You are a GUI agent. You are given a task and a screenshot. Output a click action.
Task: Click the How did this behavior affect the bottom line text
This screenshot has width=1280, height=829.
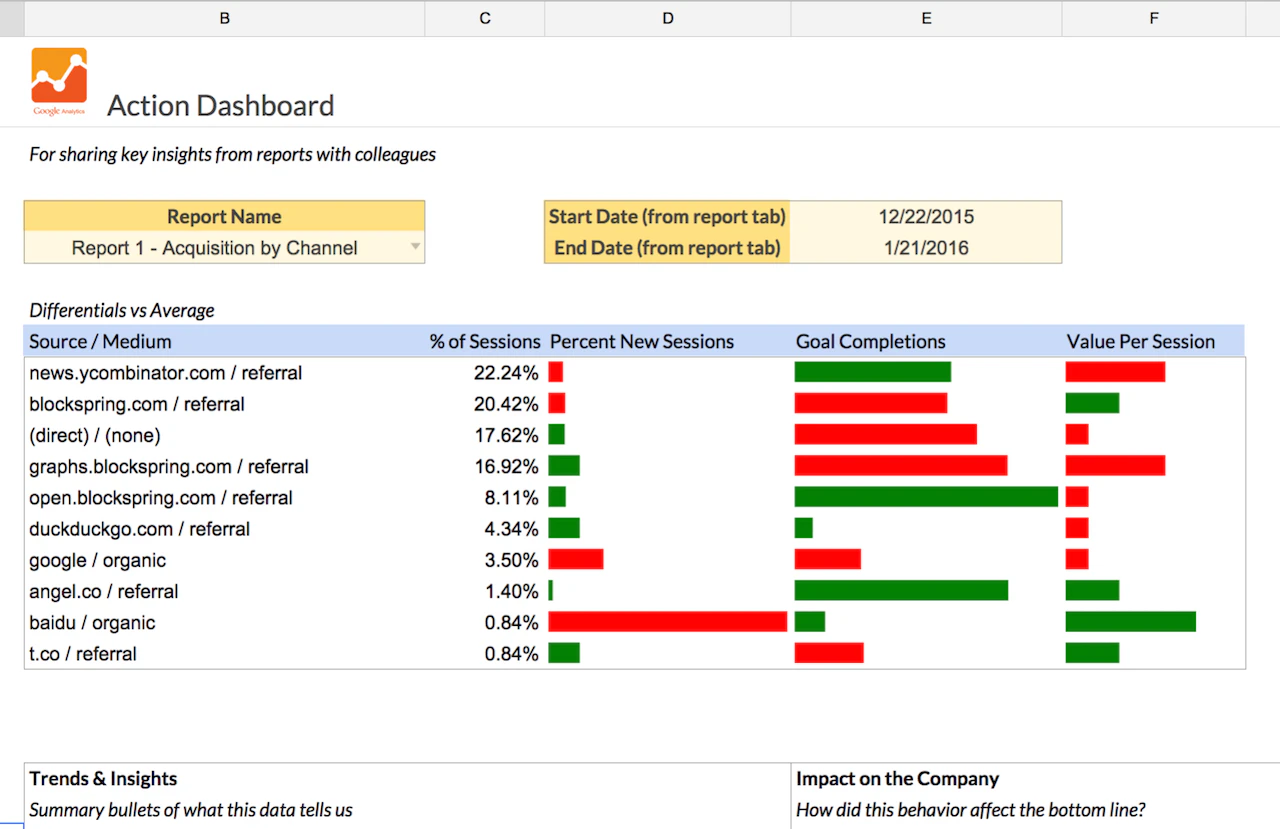point(970,810)
